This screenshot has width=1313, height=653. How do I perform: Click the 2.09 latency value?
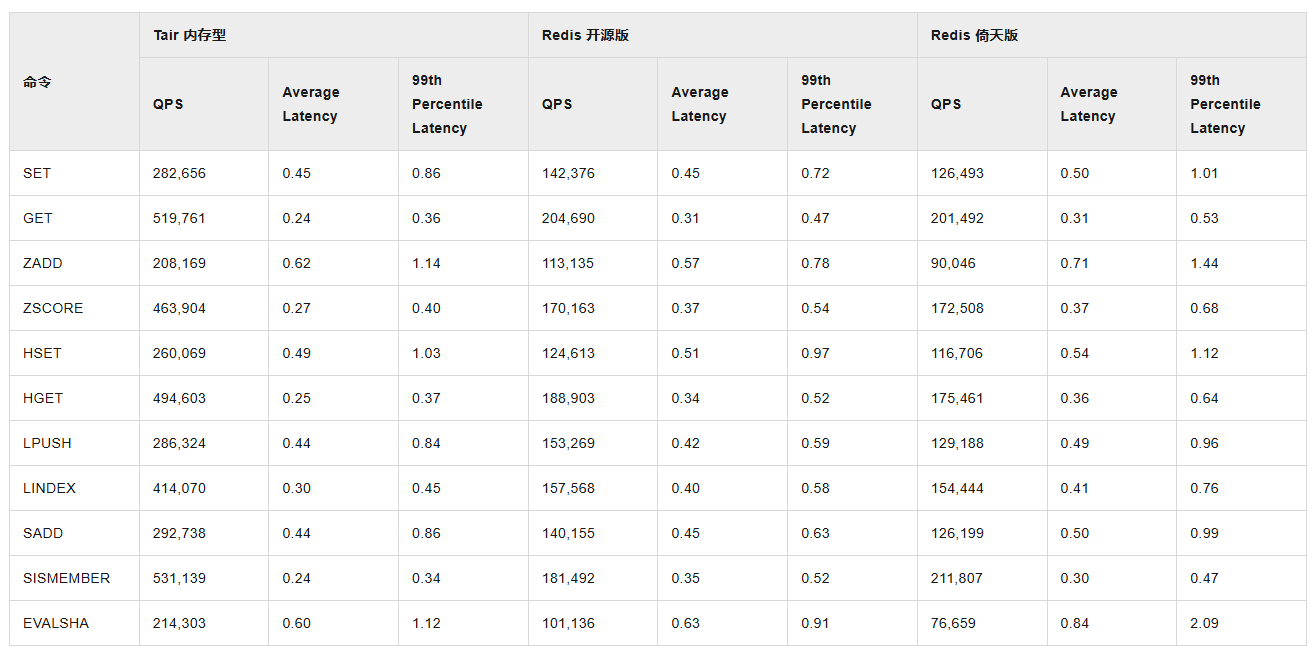click(1204, 623)
